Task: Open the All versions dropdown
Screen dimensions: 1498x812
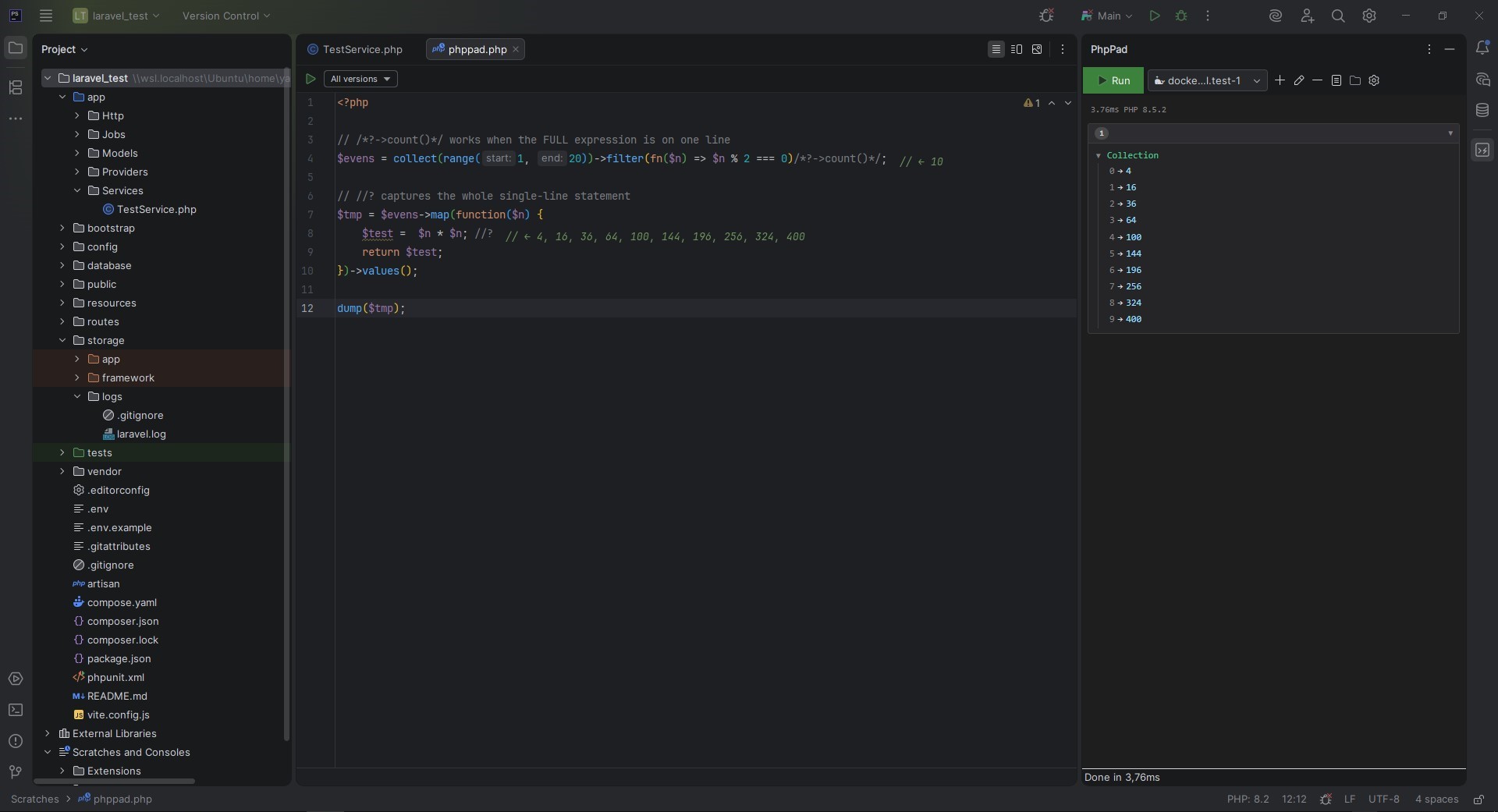Action: (x=360, y=79)
